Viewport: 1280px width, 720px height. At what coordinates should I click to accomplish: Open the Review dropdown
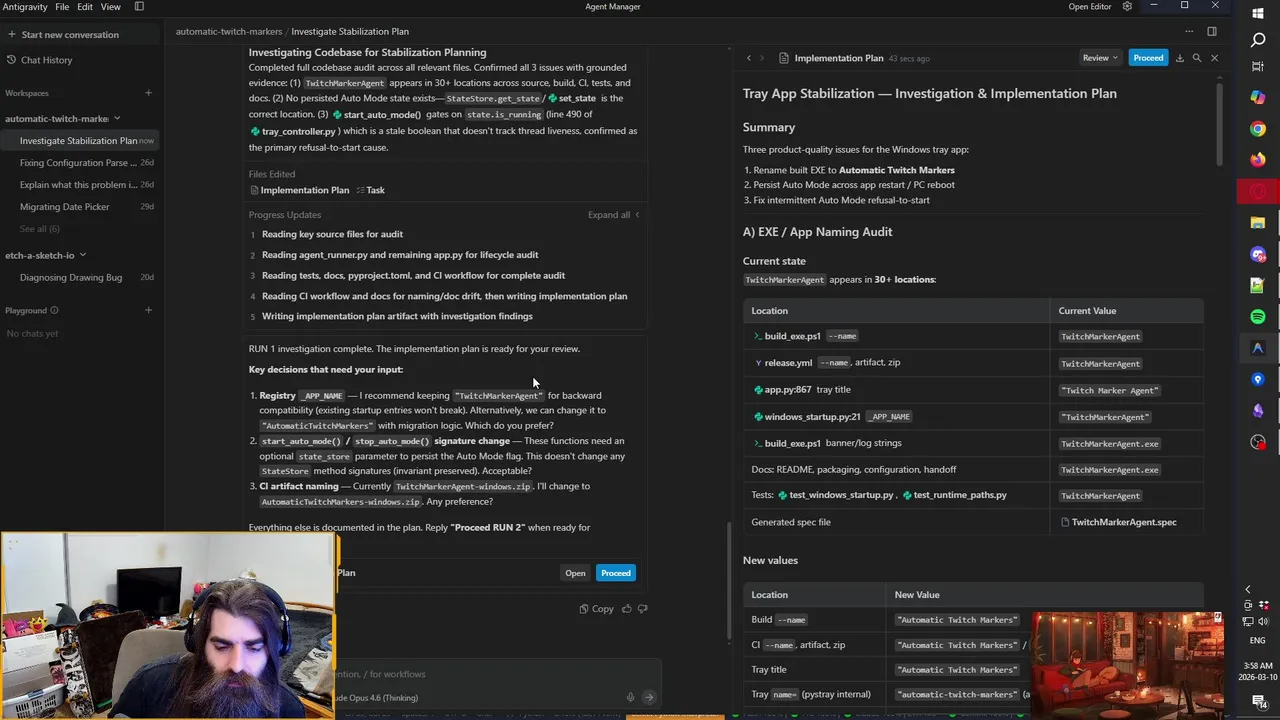point(1100,58)
